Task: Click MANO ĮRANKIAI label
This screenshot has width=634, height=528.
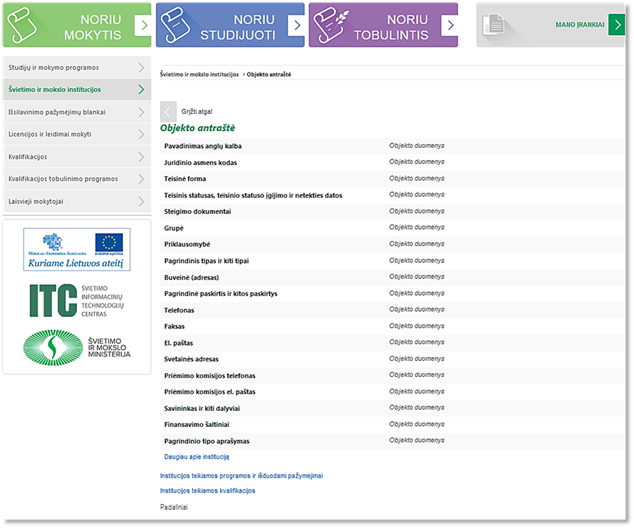Action: click(580, 25)
